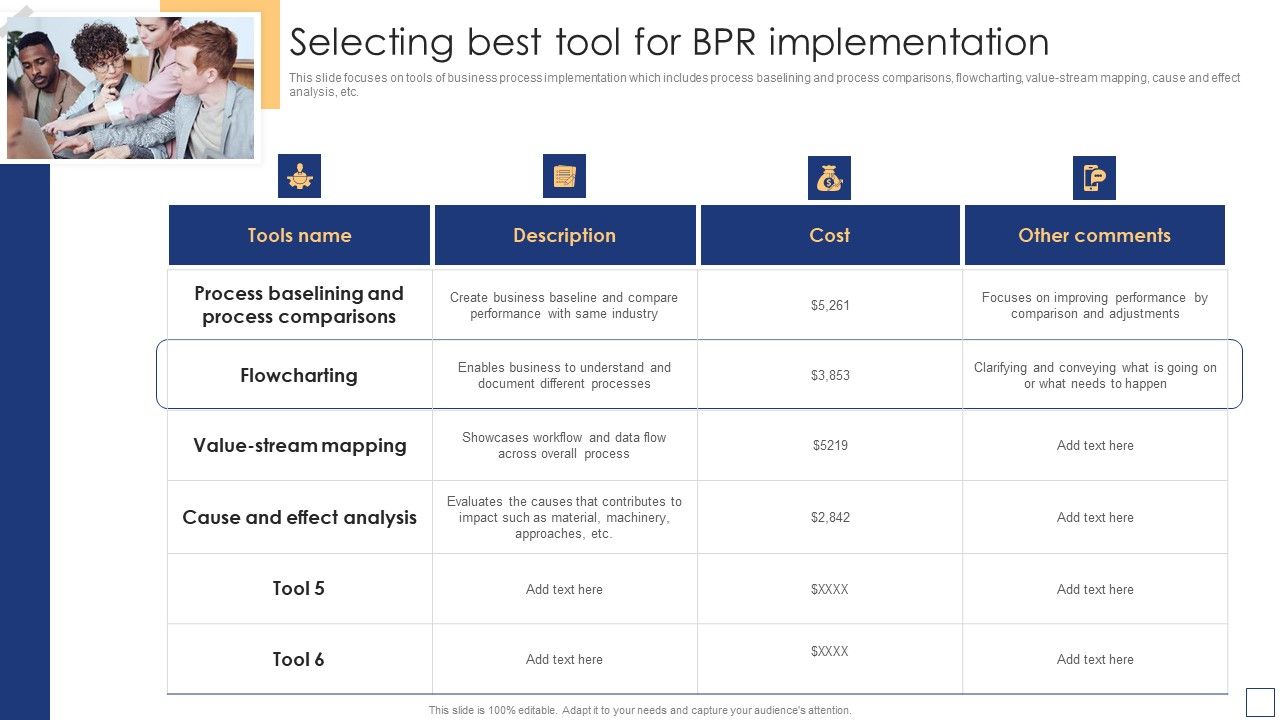Select the Cause and effect analysis row label

click(x=299, y=517)
